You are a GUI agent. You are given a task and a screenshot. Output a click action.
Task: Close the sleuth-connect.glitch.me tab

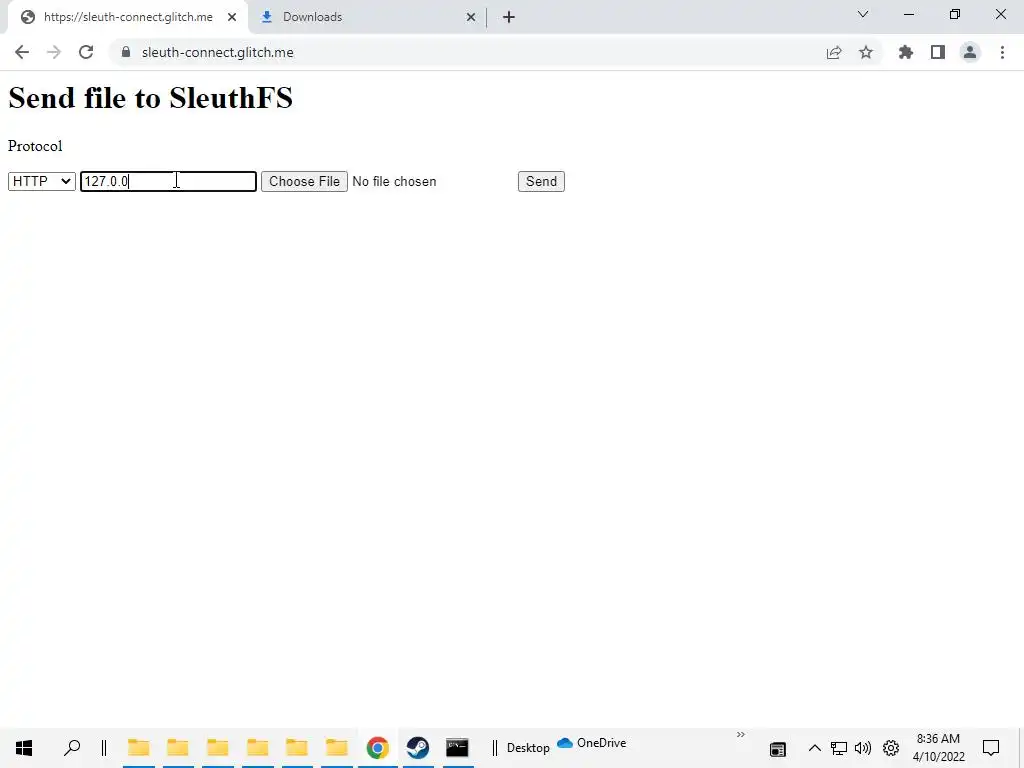click(232, 17)
